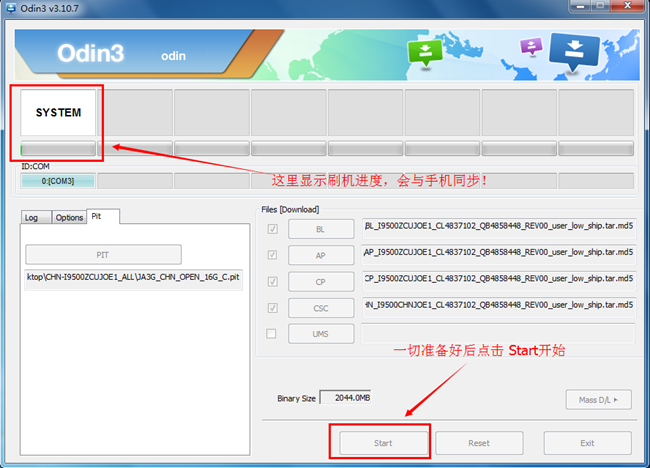Click the UMS file browse button
650x468 pixels.
pos(321,334)
